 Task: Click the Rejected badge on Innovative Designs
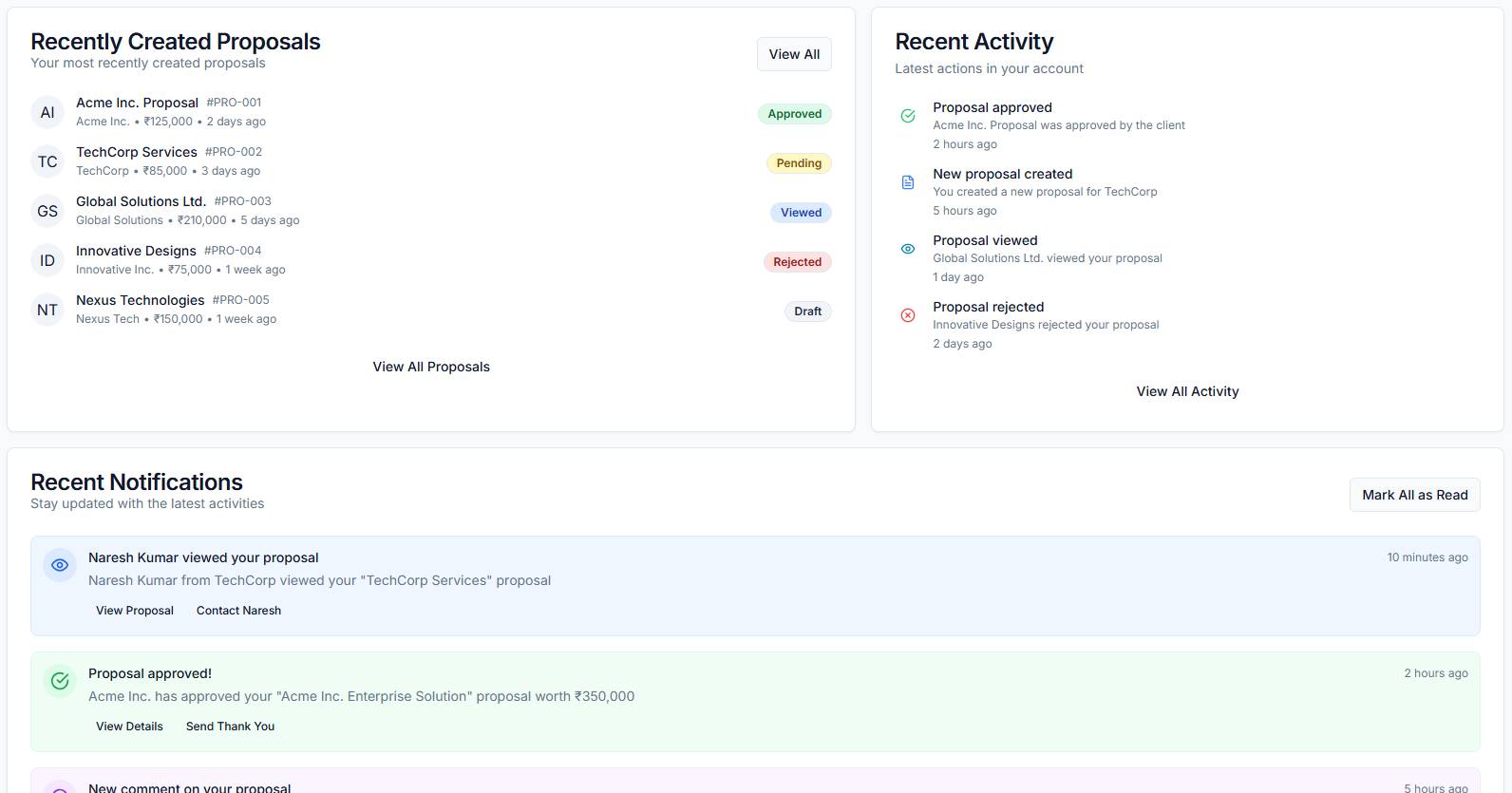797,262
